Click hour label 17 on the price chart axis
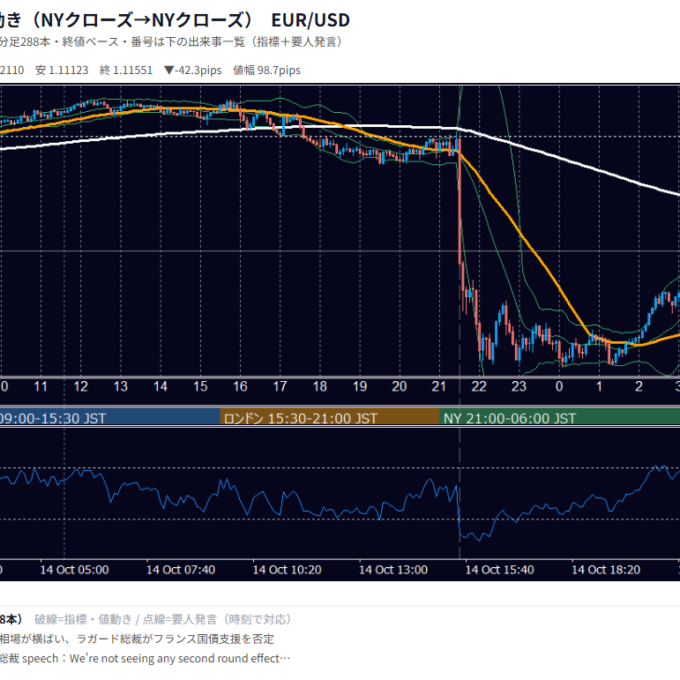680x680 pixels. click(280, 386)
